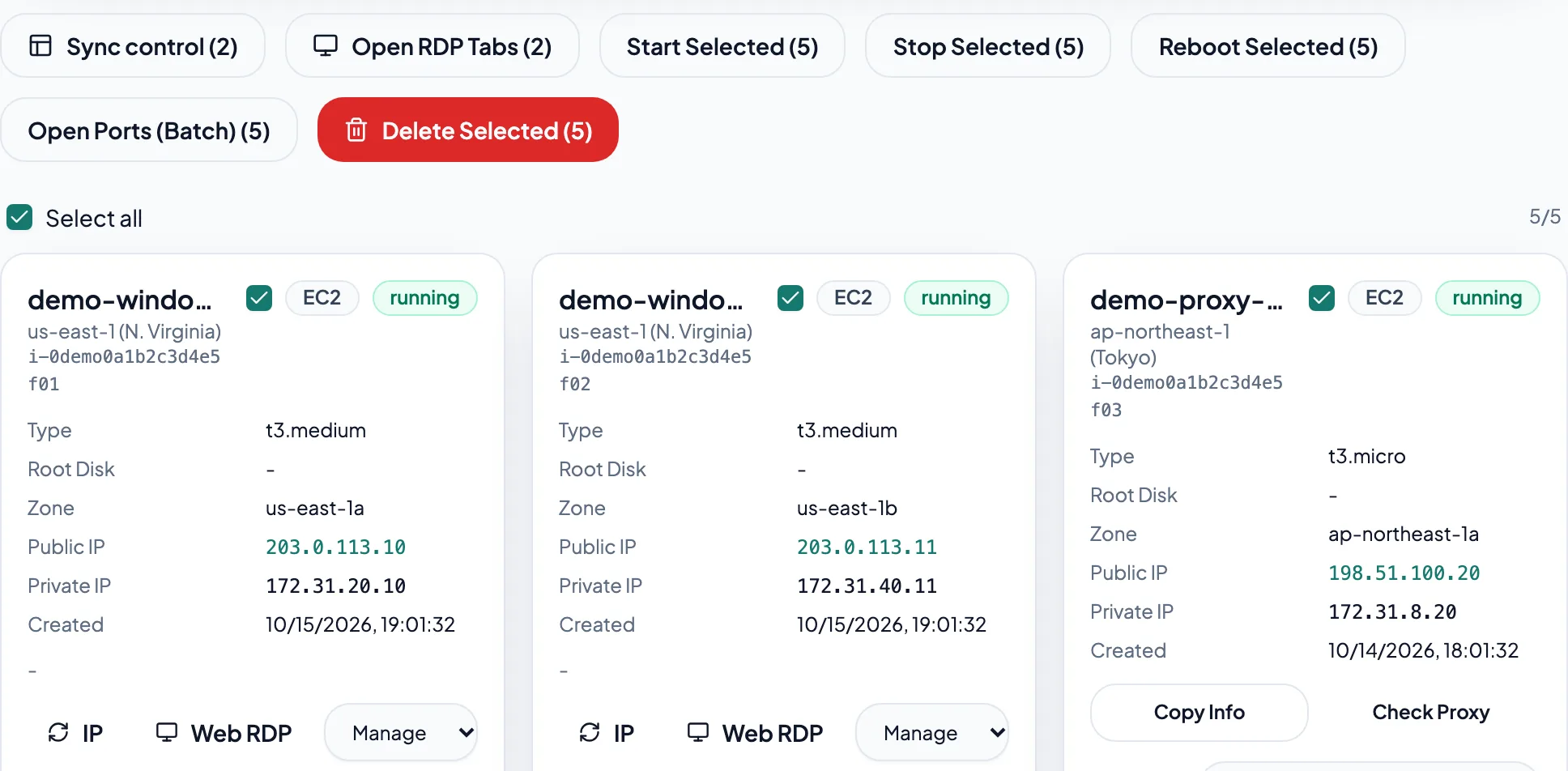
Task: Launch Web RDP for the us-east-1b instance
Action: (x=755, y=733)
